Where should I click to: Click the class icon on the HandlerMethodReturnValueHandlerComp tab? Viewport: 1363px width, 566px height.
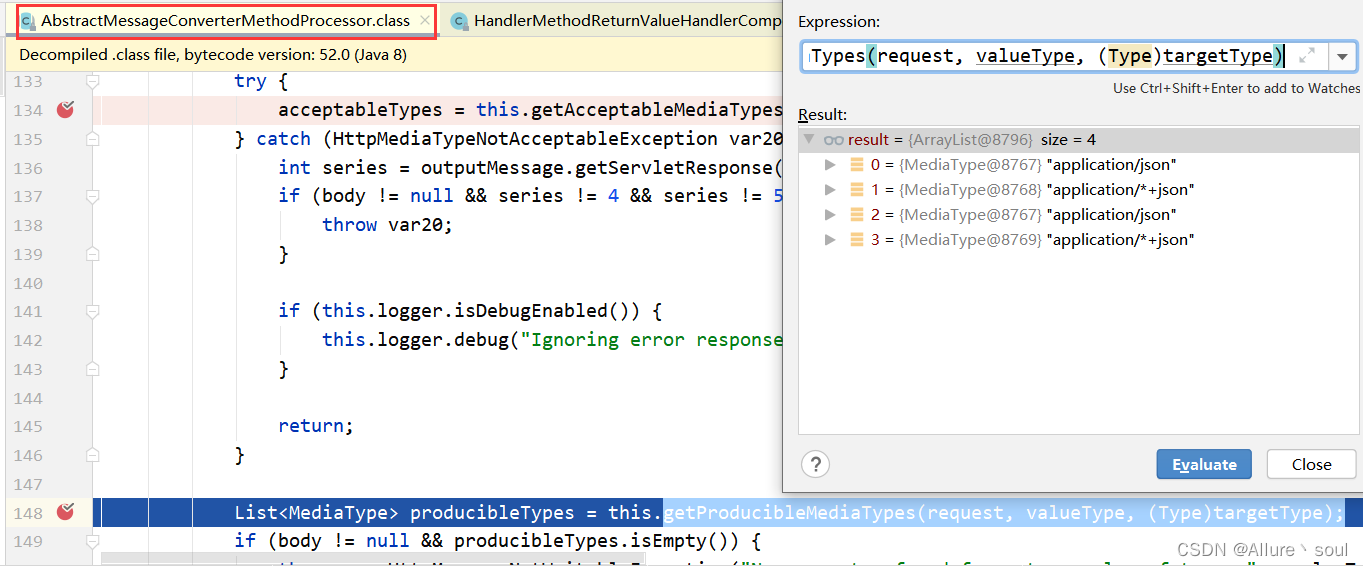click(459, 21)
